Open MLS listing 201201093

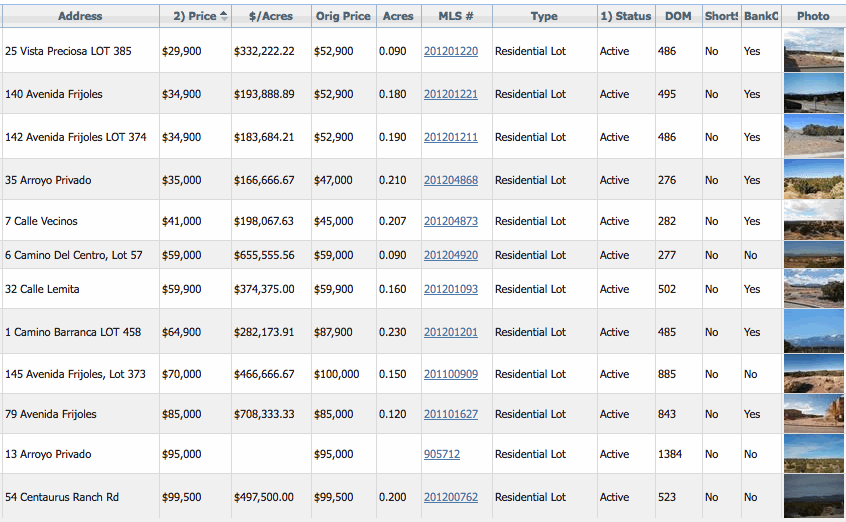[451, 289]
